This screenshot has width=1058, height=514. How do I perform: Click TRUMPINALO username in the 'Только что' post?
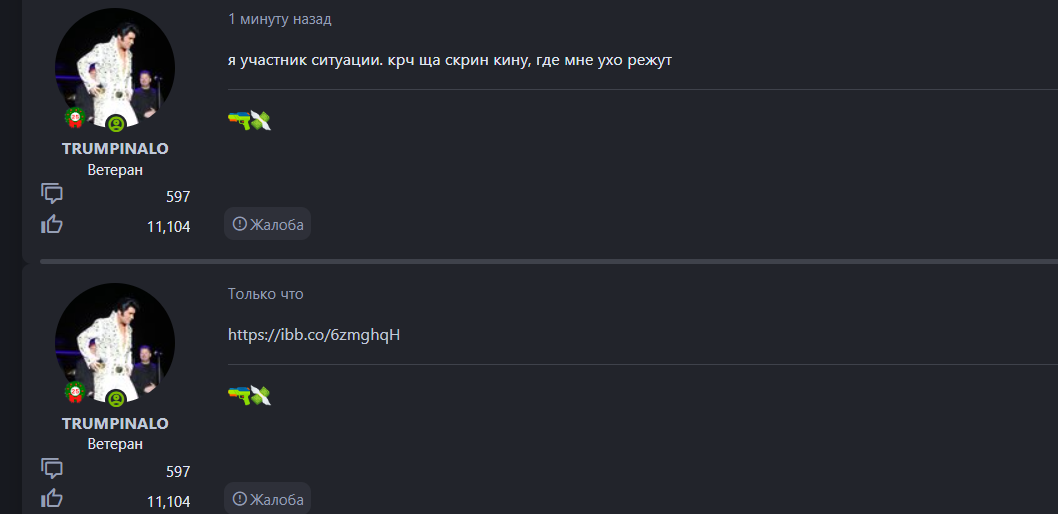[115, 423]
